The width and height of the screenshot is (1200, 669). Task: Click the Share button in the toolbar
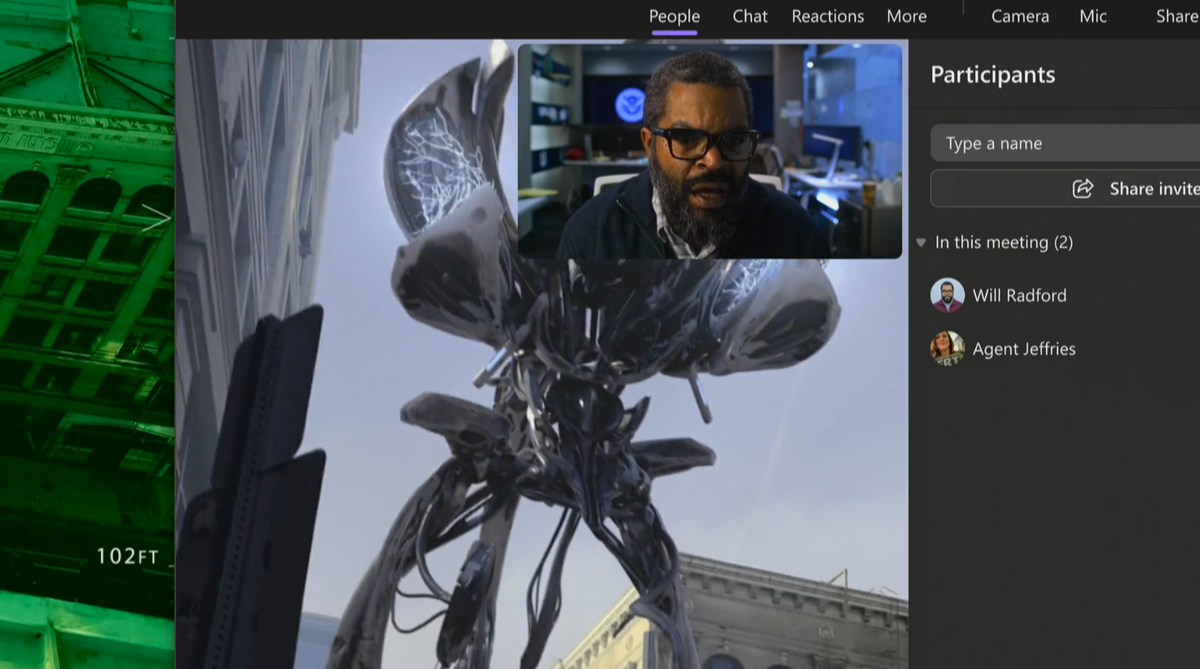[x=1177, y=16]
